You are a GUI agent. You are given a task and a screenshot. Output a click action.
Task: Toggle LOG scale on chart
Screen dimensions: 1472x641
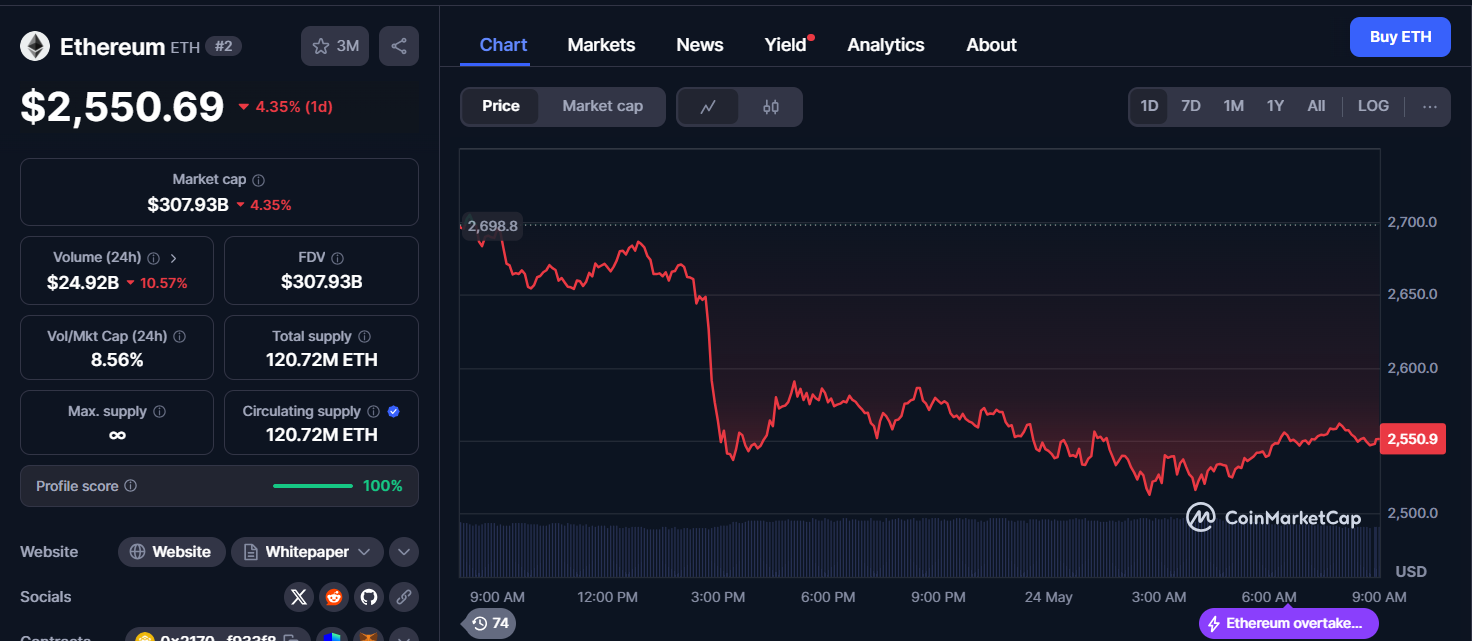point(1373,106)
